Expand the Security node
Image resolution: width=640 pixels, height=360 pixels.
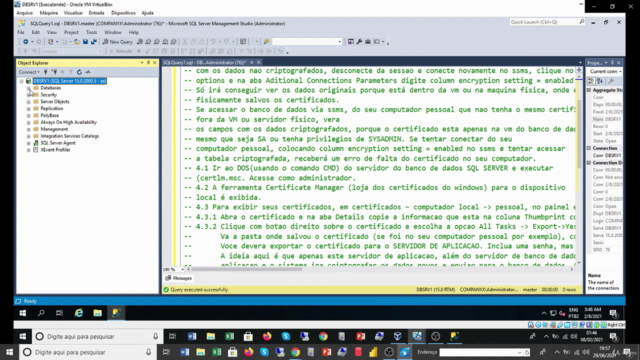click(x=29, y=95)
